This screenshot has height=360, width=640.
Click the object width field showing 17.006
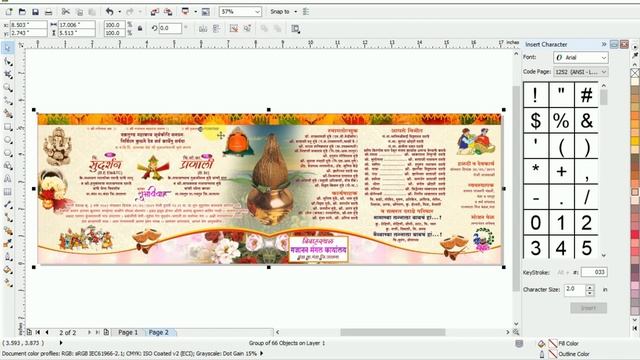click(76, 25)
